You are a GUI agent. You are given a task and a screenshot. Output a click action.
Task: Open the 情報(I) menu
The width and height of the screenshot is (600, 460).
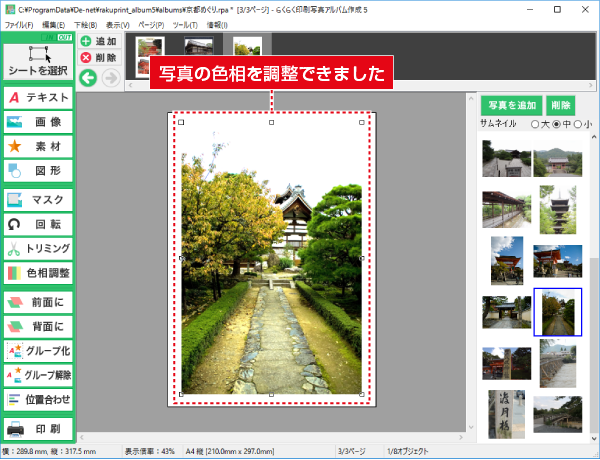click(x=217, y=25)
